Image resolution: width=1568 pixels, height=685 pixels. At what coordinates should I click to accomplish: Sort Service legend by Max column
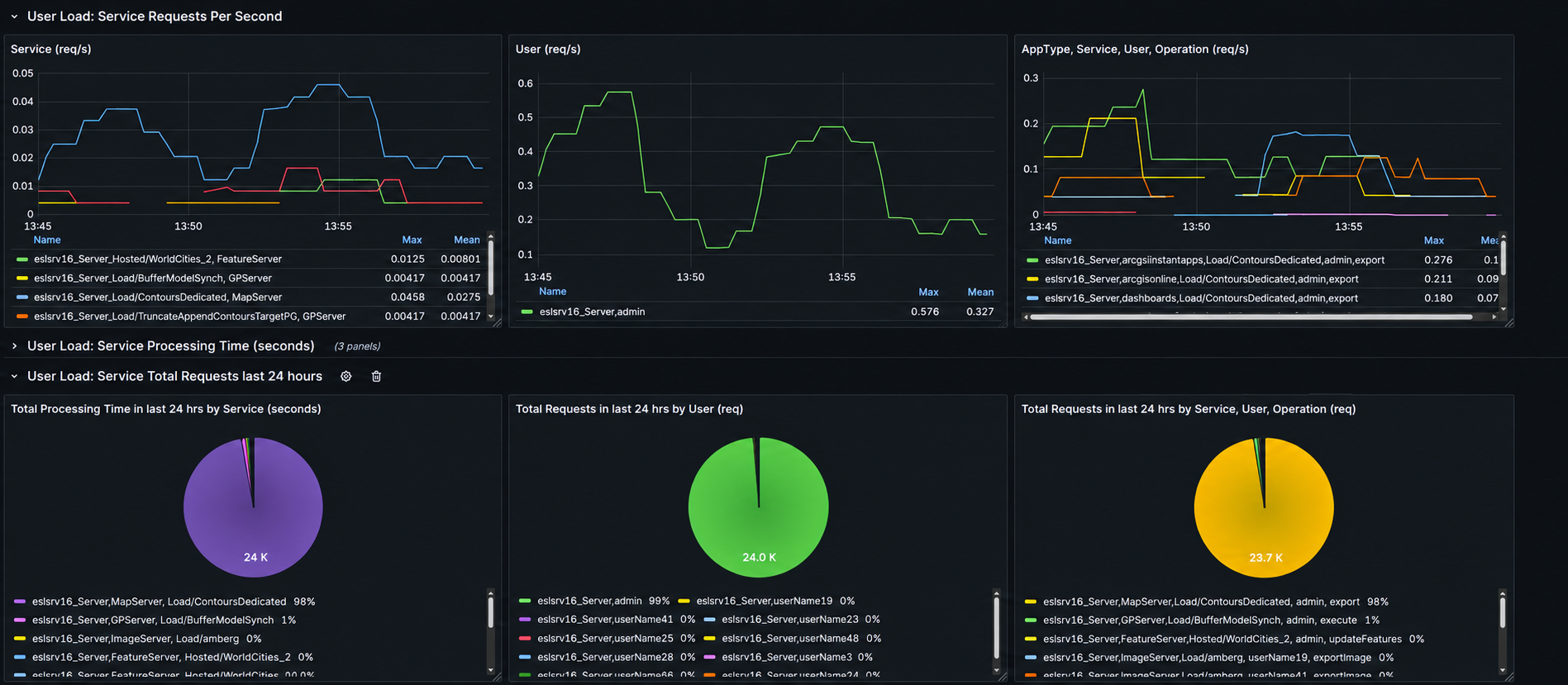412,240
